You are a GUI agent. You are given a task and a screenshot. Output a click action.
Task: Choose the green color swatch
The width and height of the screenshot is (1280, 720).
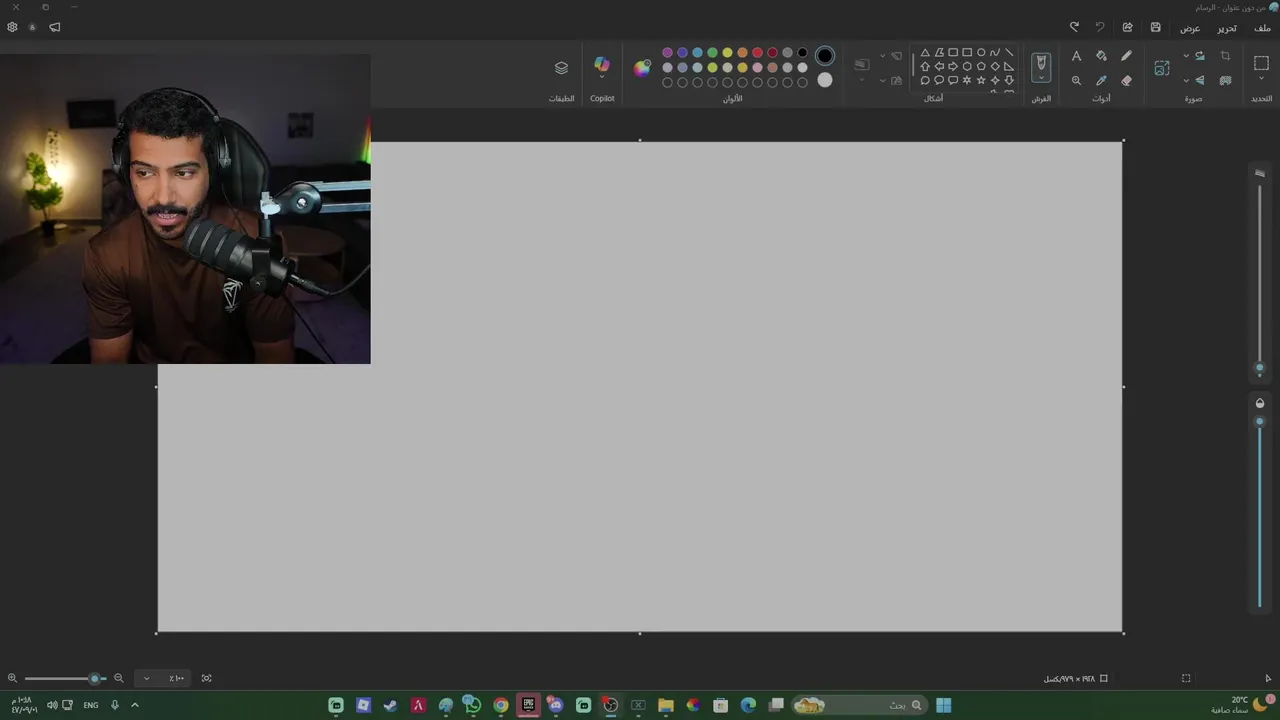[x=712, y=53]
